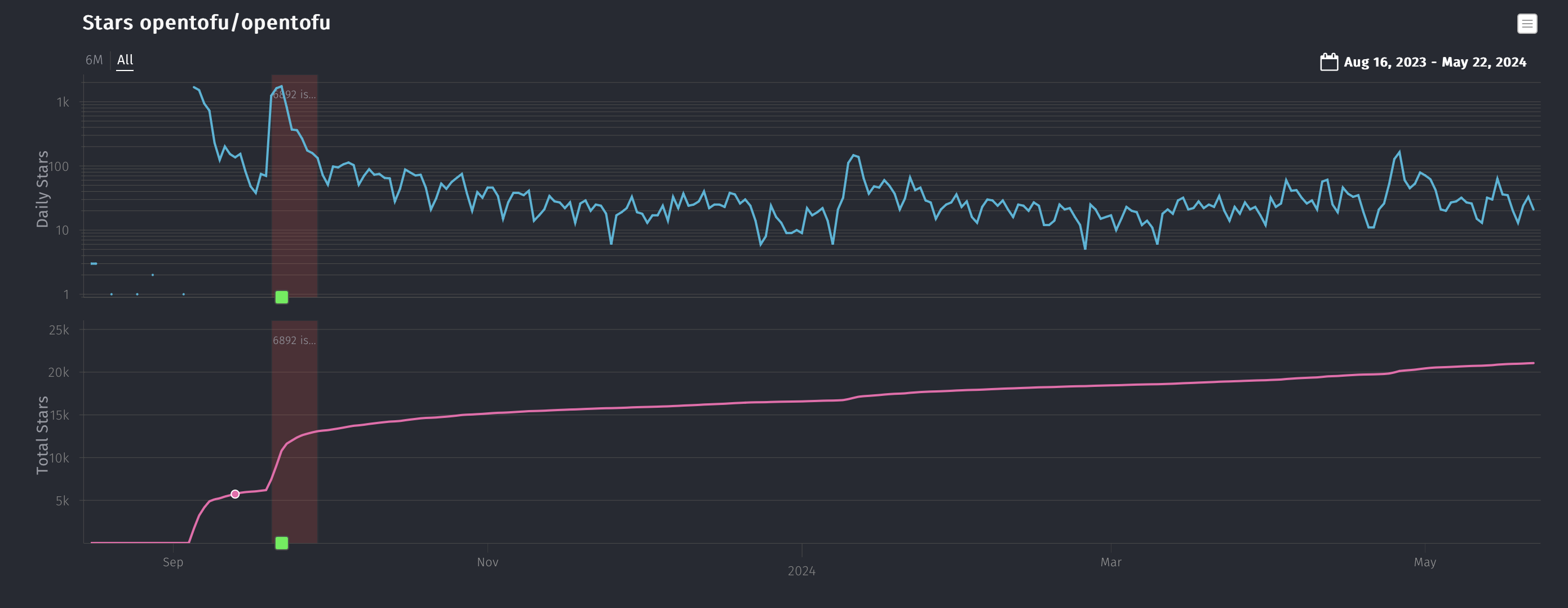Viewport: 1568px width, 608px height.
Task: Click the green marker in Total Stars chart
Action: pyautogui.click(x=281, y=543)
